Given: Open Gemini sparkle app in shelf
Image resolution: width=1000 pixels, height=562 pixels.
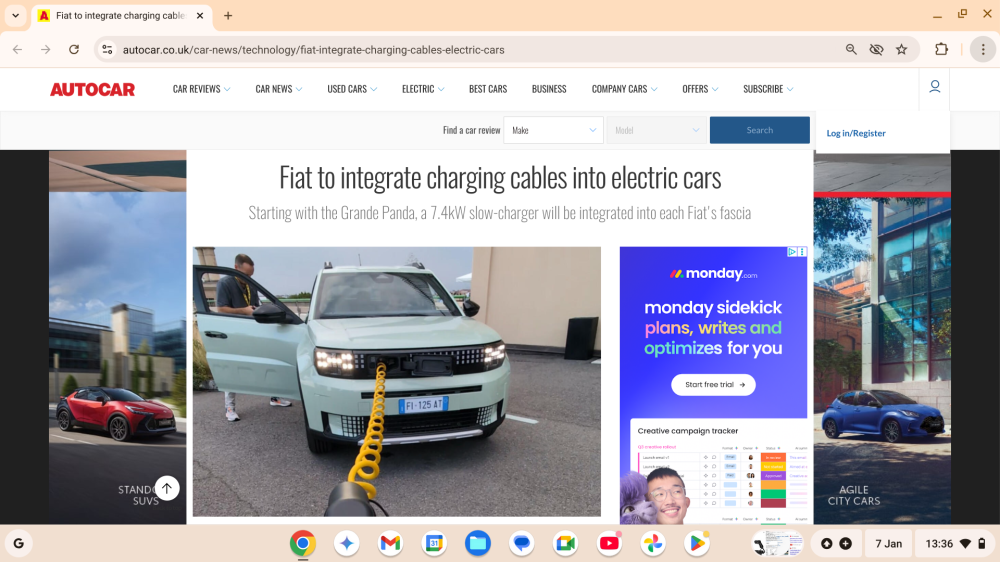Looking at the screenshot, I should tap(346, 544).
